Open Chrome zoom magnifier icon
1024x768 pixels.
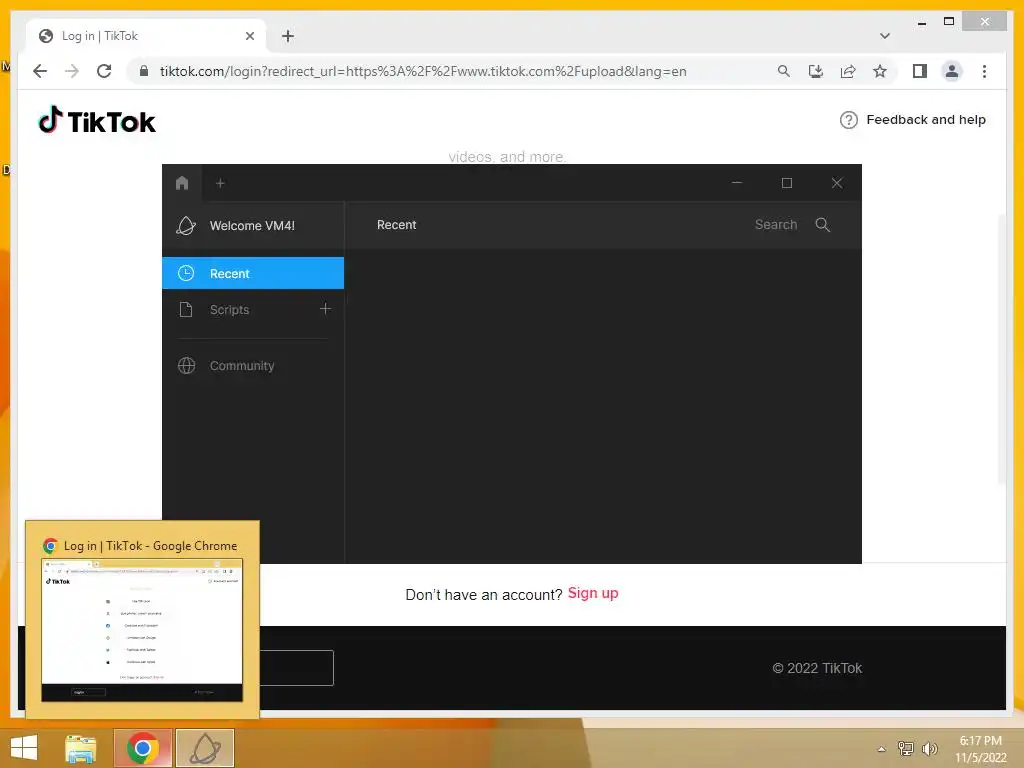784,71
